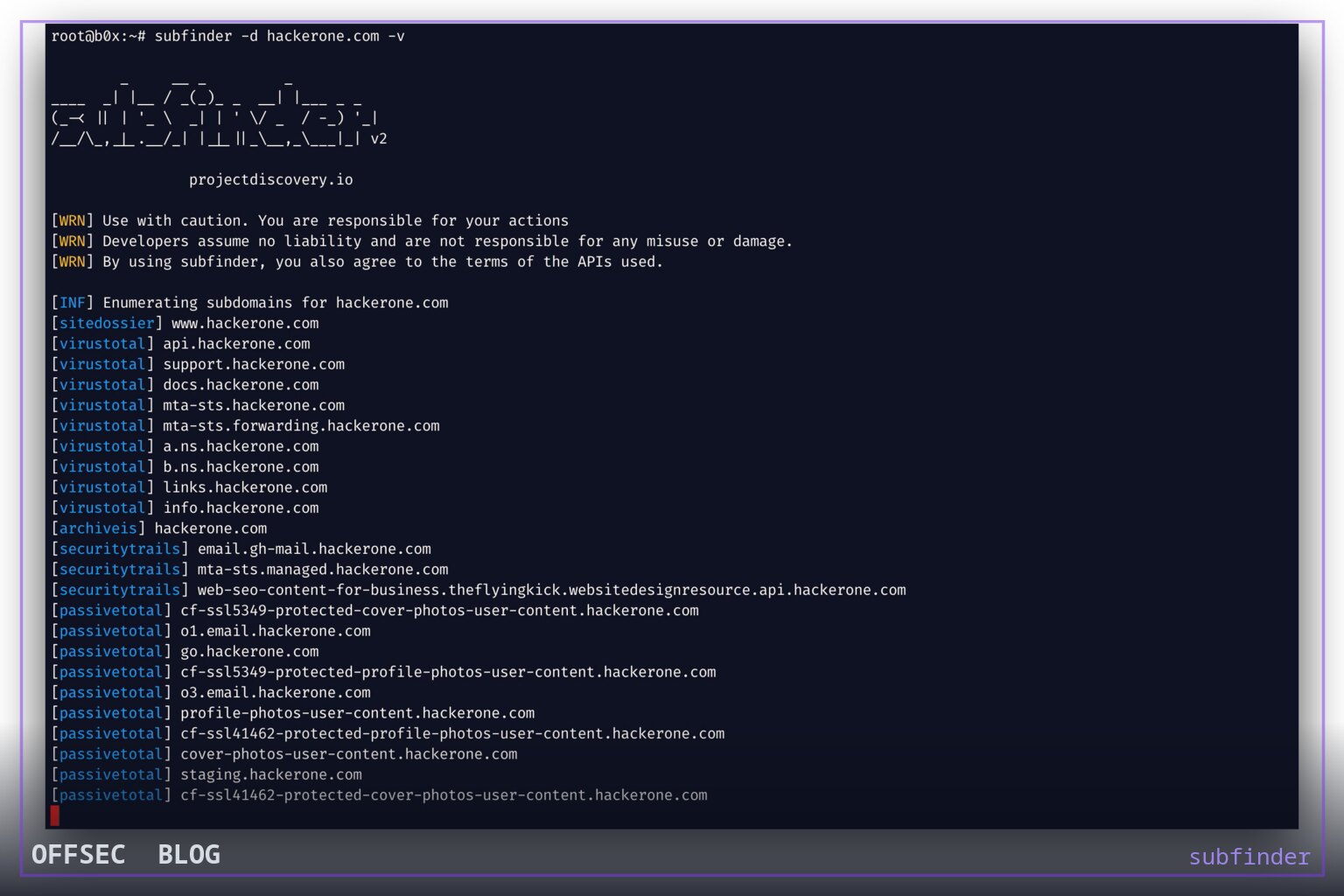
Task: Click b.ns.hackerone.com result
Action: click(x=241, y=467)
